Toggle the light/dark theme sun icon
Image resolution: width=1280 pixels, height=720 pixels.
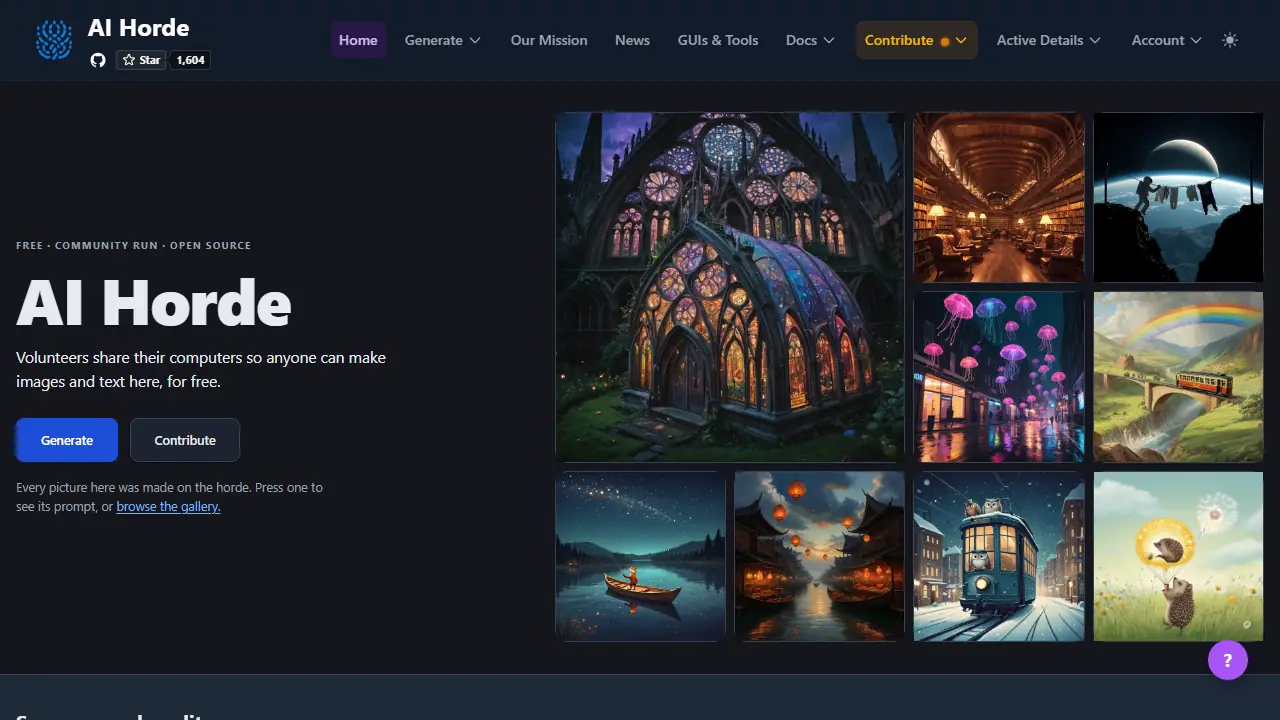[1230, 40]
